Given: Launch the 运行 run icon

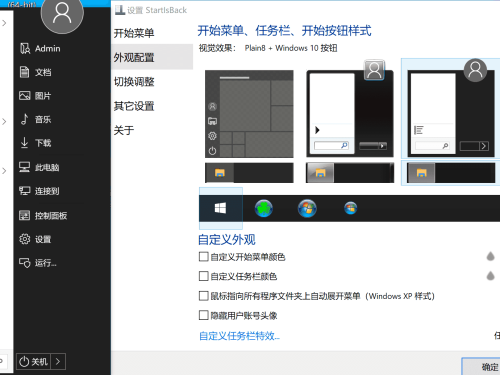Looking at the screenshot, I should (25, 263).
